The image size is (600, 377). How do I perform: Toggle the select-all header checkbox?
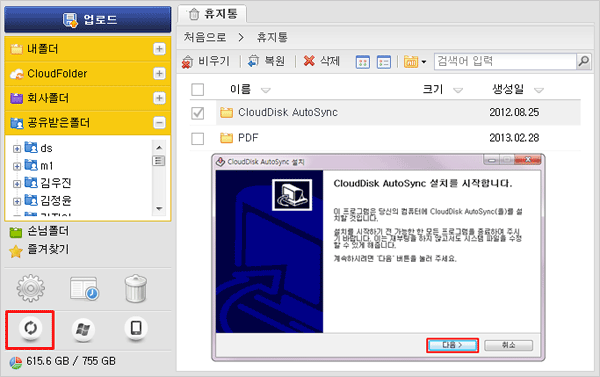pyautogui.click(x=197, y=90)
